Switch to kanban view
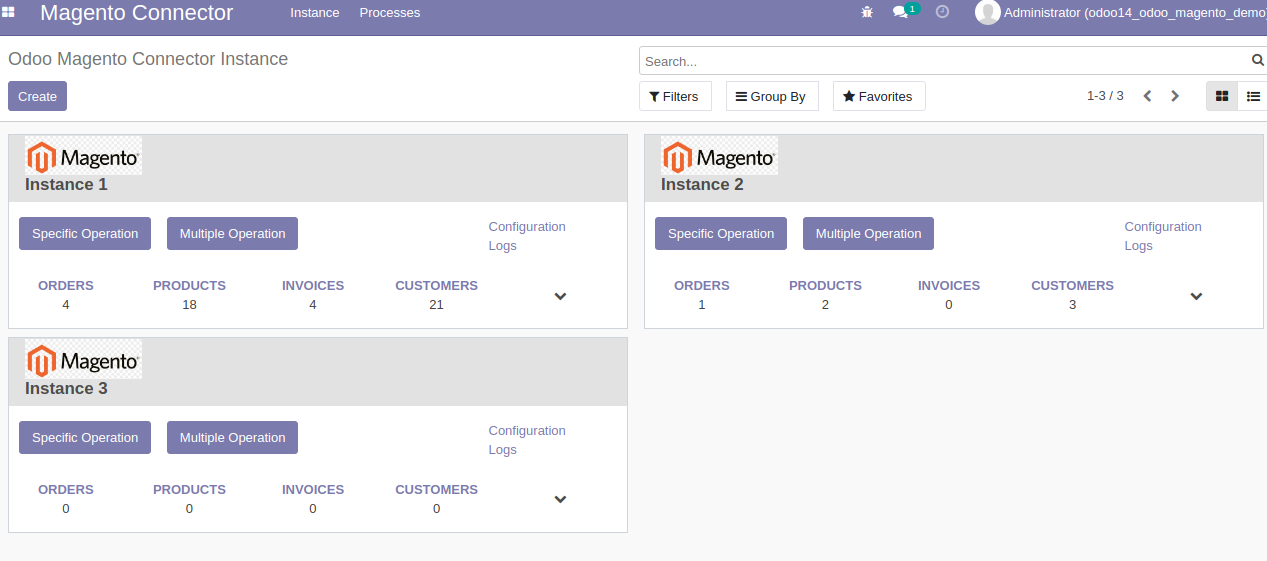 coord(1222,96)
